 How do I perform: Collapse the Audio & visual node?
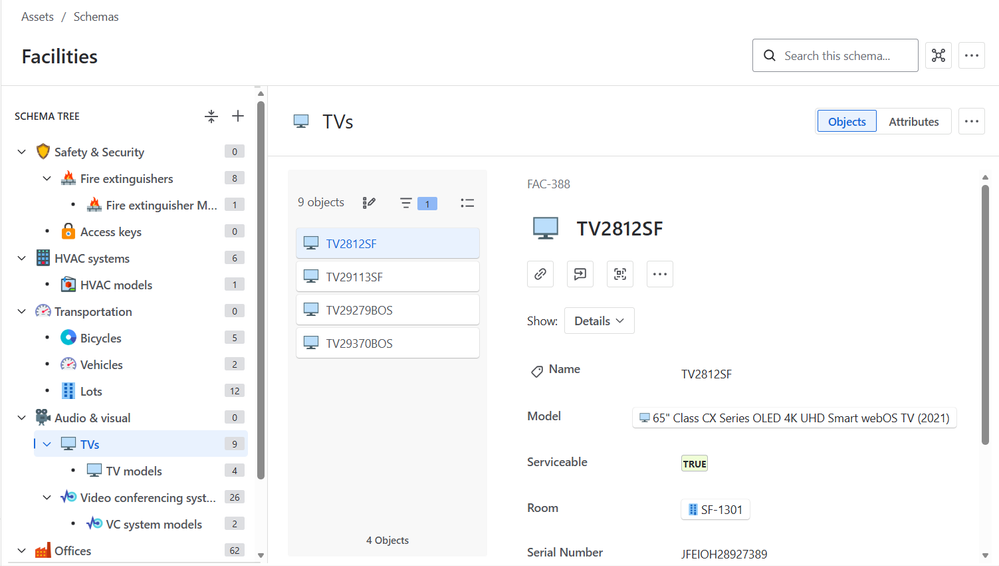22,417
